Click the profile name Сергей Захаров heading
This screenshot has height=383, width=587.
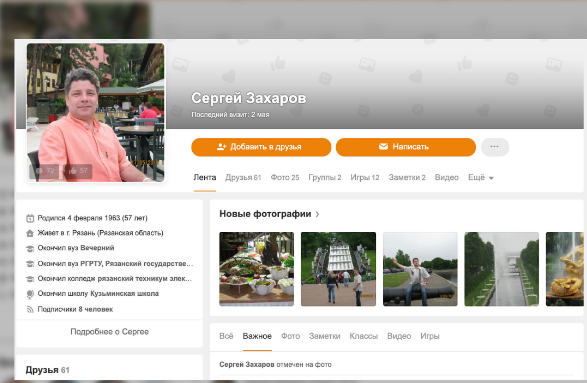(249, 98)
